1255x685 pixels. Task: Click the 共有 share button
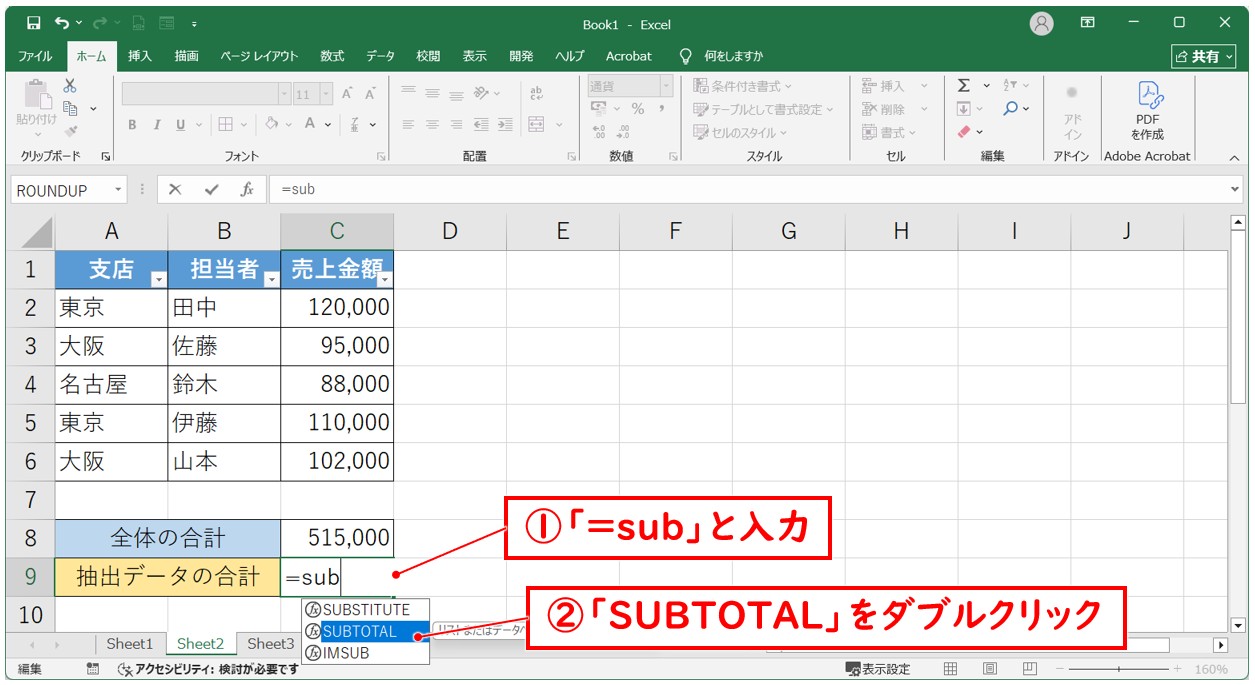[1203, 57]
